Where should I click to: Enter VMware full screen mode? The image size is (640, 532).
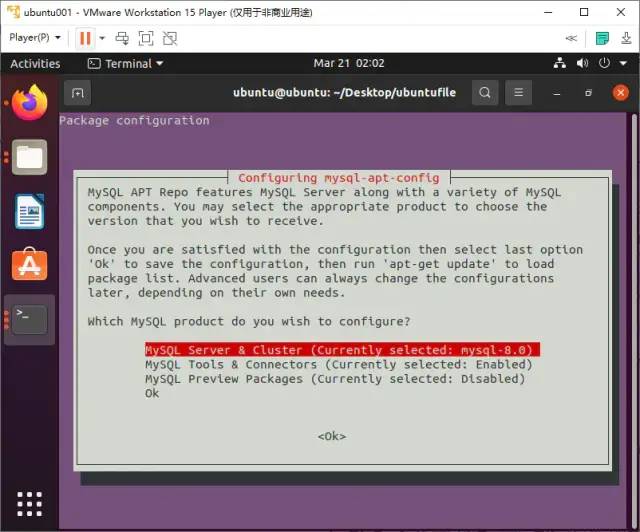146,38
